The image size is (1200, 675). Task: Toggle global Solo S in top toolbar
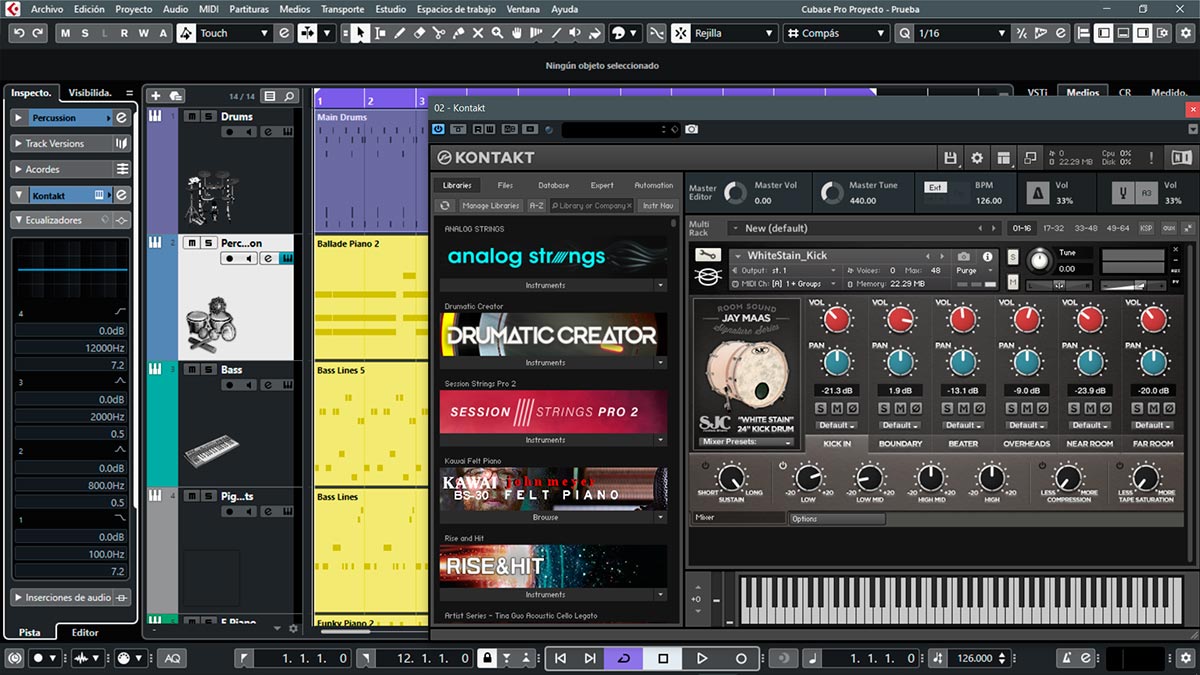(x=85, y=33)
